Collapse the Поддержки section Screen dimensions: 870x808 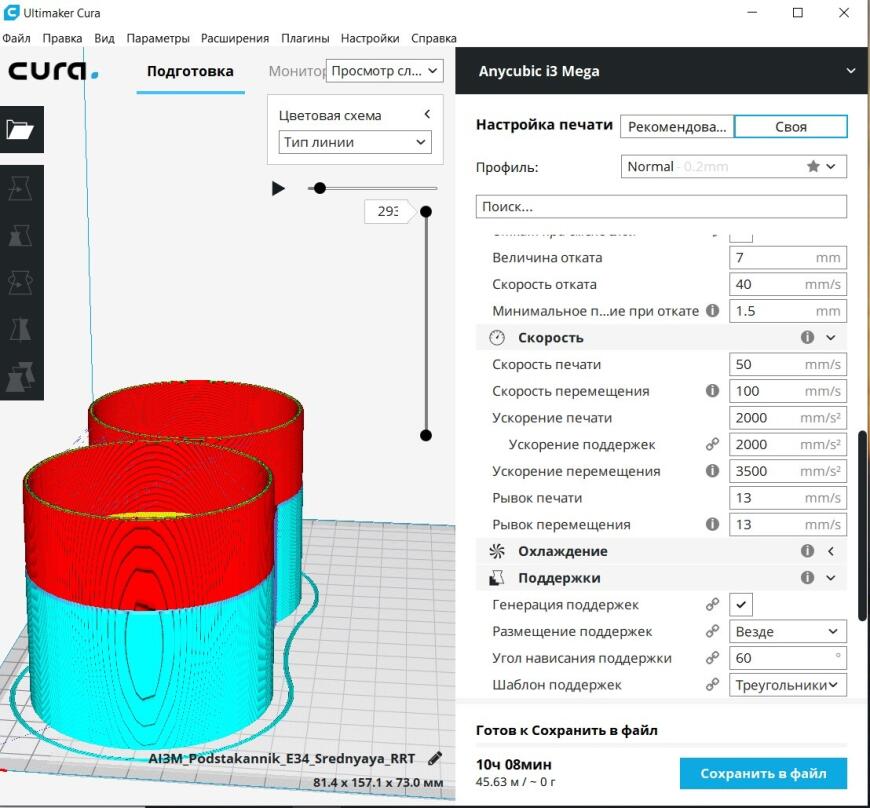pos(831,578)
